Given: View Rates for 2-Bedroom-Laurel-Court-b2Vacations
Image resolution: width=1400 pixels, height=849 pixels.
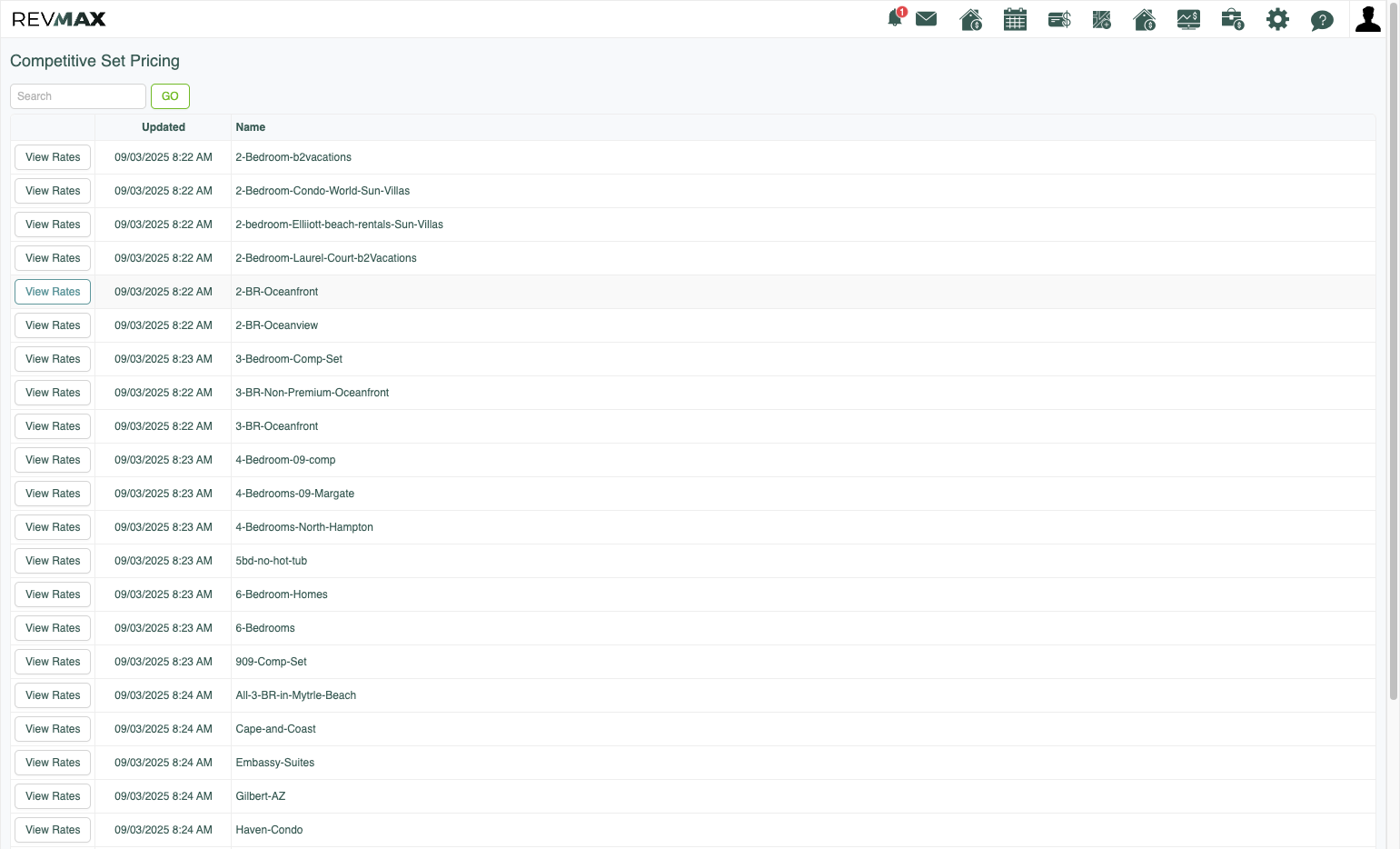Looking at the screenshot, I should point(53,258).
